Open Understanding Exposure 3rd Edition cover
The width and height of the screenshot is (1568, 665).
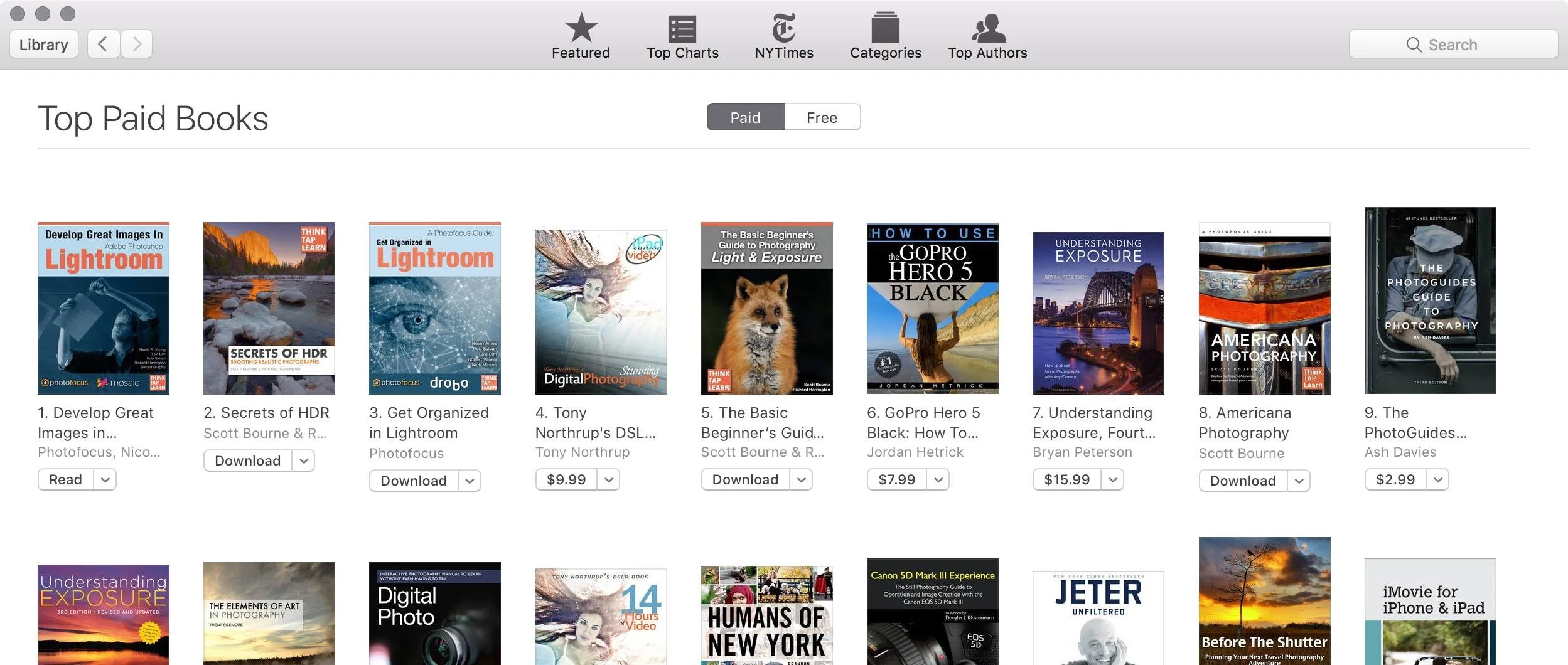pyautogui.click(x=104, y=615)
